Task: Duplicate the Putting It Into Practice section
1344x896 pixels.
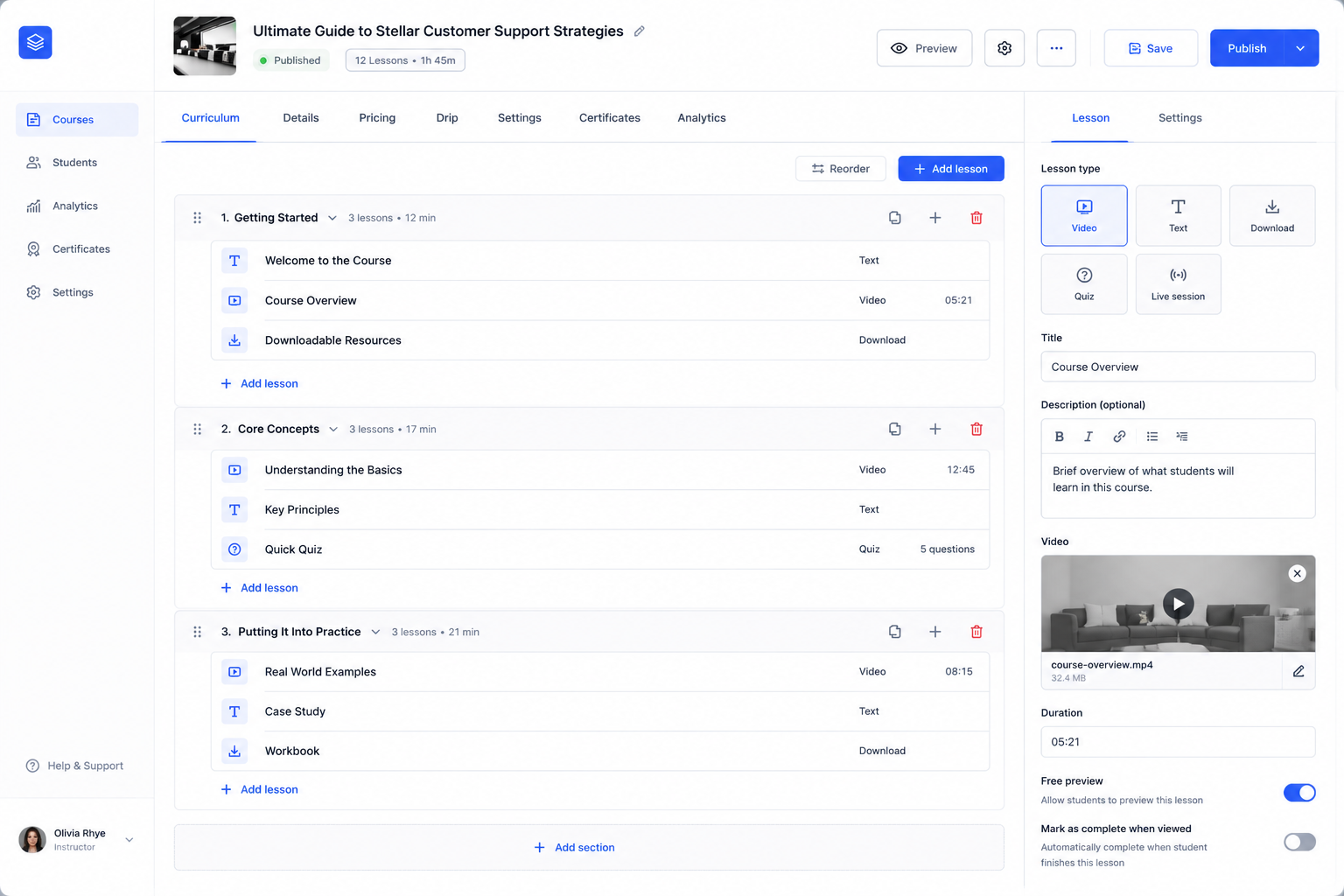Action: coord(894,632)
